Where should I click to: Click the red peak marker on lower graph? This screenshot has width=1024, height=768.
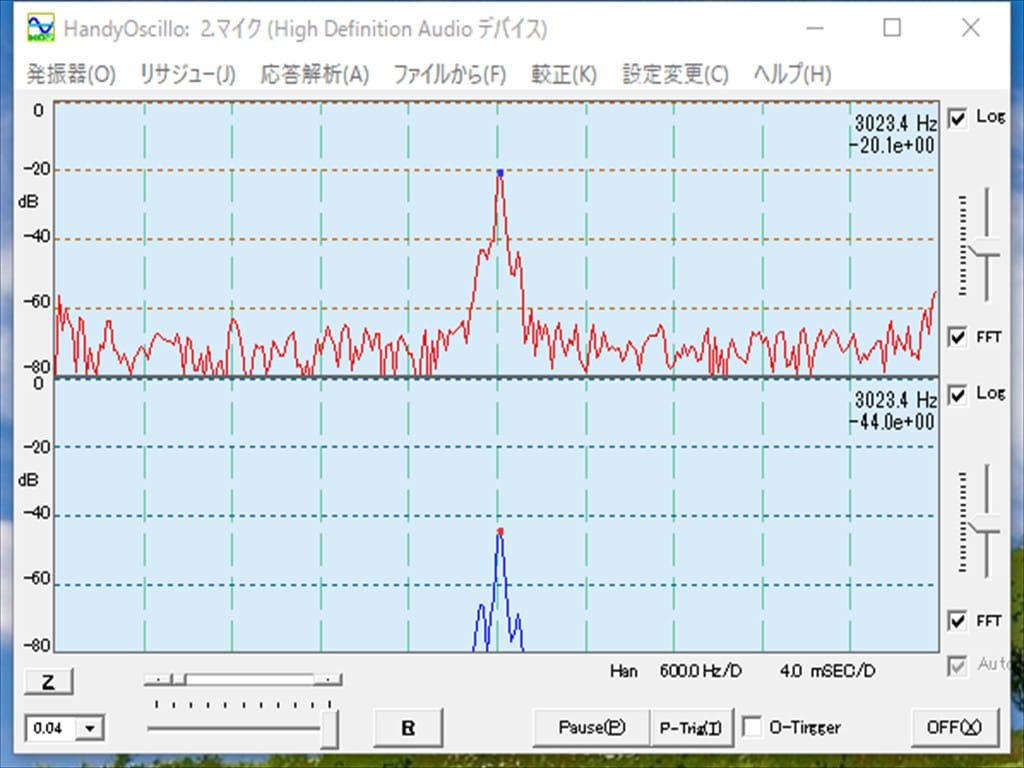(x=500, y=531)
